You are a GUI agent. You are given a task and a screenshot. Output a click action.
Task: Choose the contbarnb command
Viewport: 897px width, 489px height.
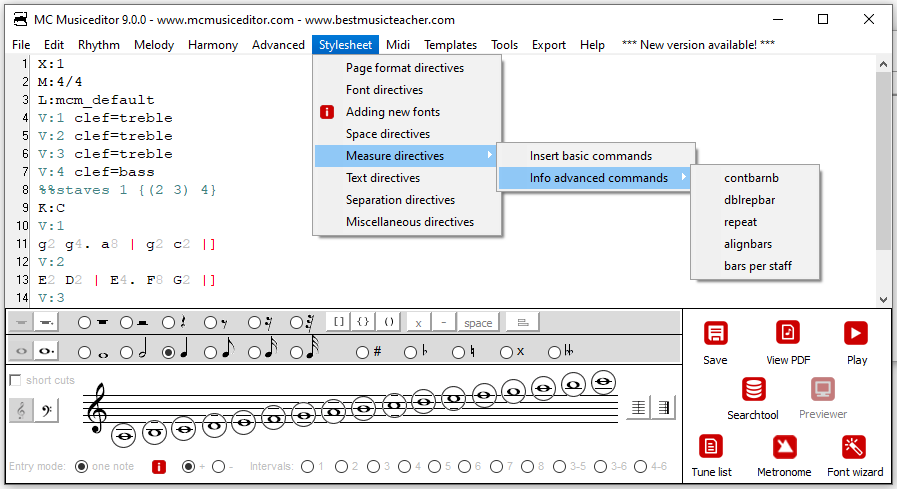click(751, 178)
